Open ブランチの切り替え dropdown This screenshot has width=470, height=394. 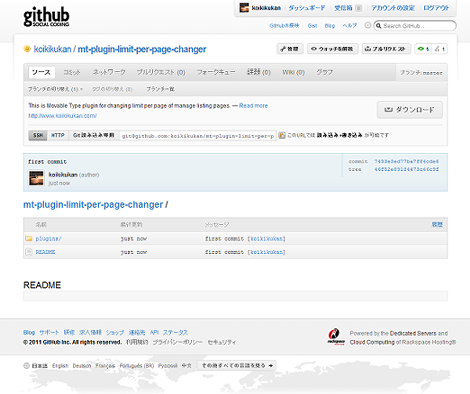tap(55, 89)
